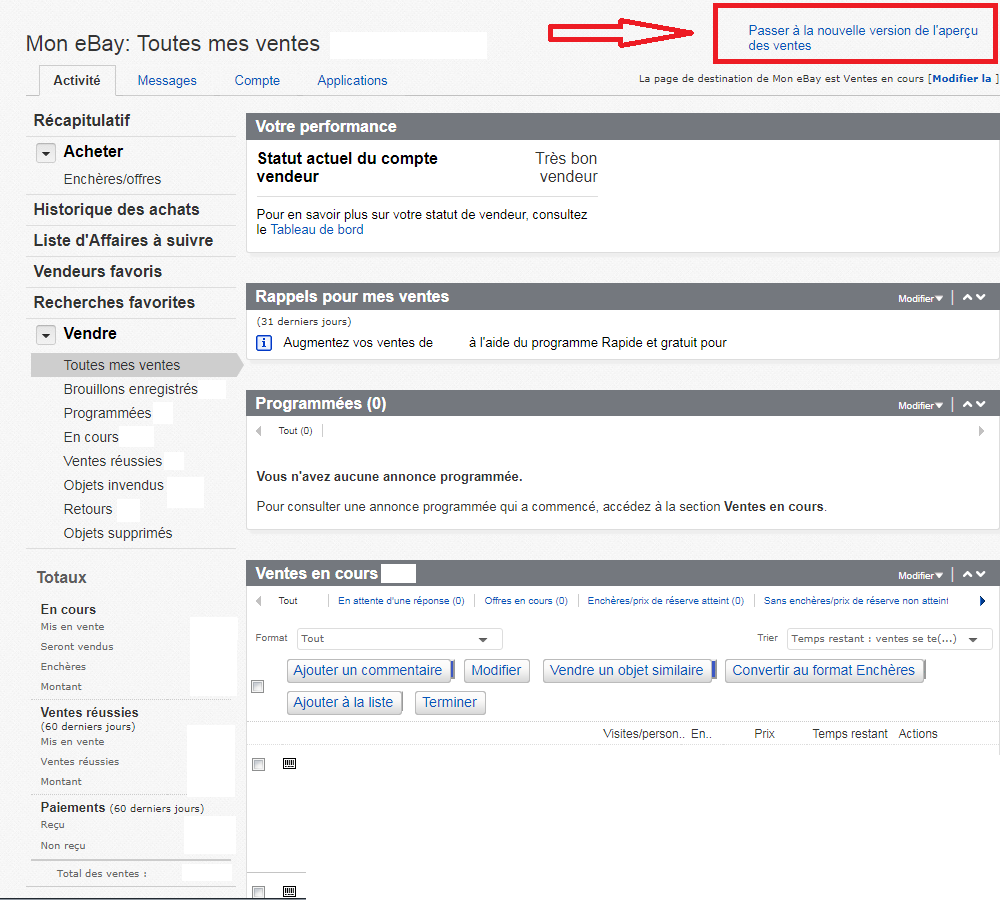Open the Modifier dropdown on Rappels pour mes ventes
The image size is (1000, 900).
click(x=916, y=297)
